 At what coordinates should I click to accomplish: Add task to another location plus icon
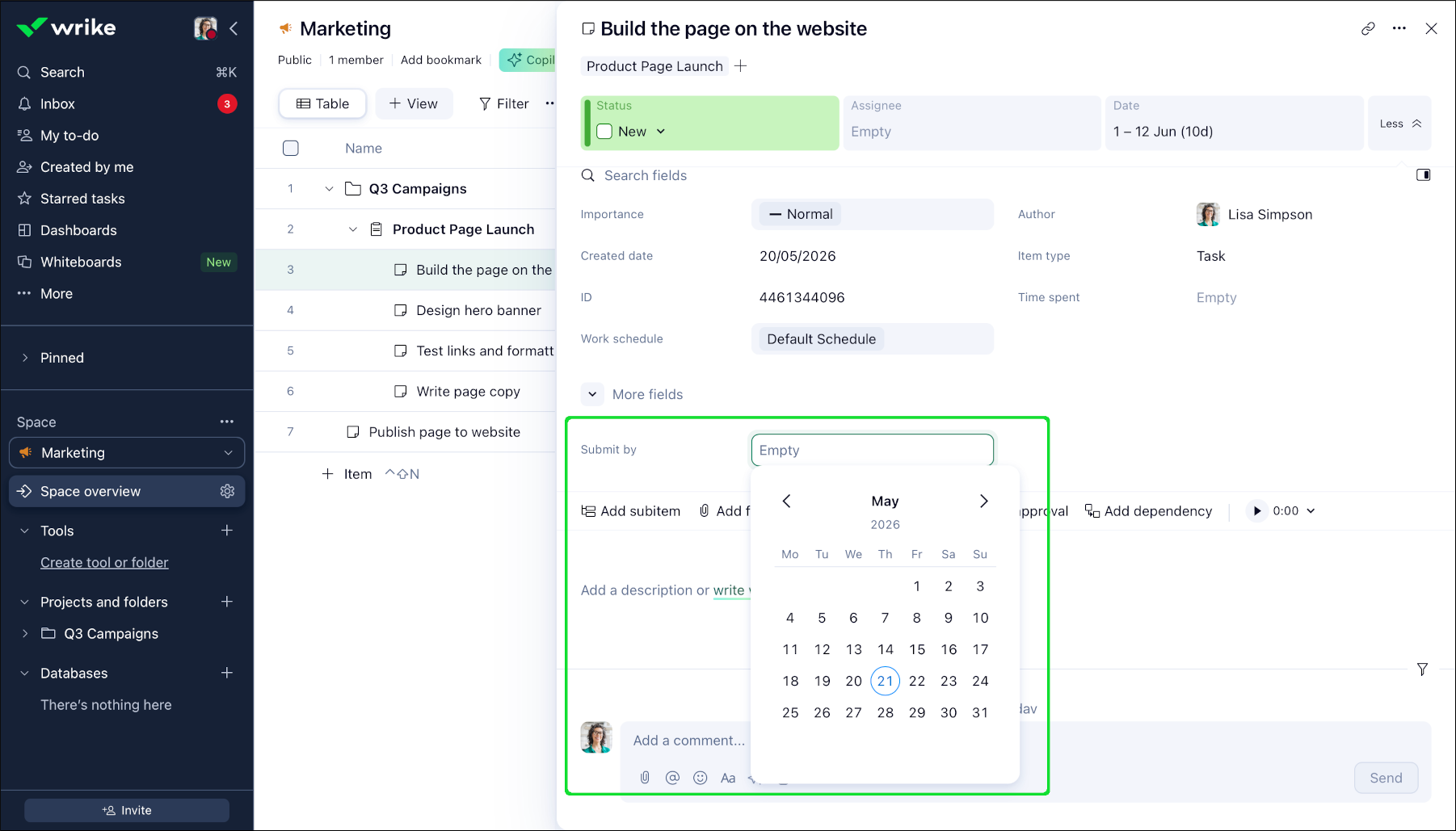[740, 66]
